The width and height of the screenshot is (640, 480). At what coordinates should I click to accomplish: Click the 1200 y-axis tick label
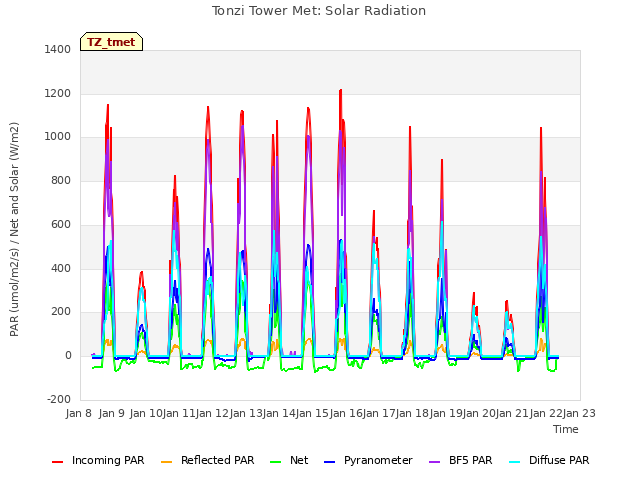click(58, 93)
